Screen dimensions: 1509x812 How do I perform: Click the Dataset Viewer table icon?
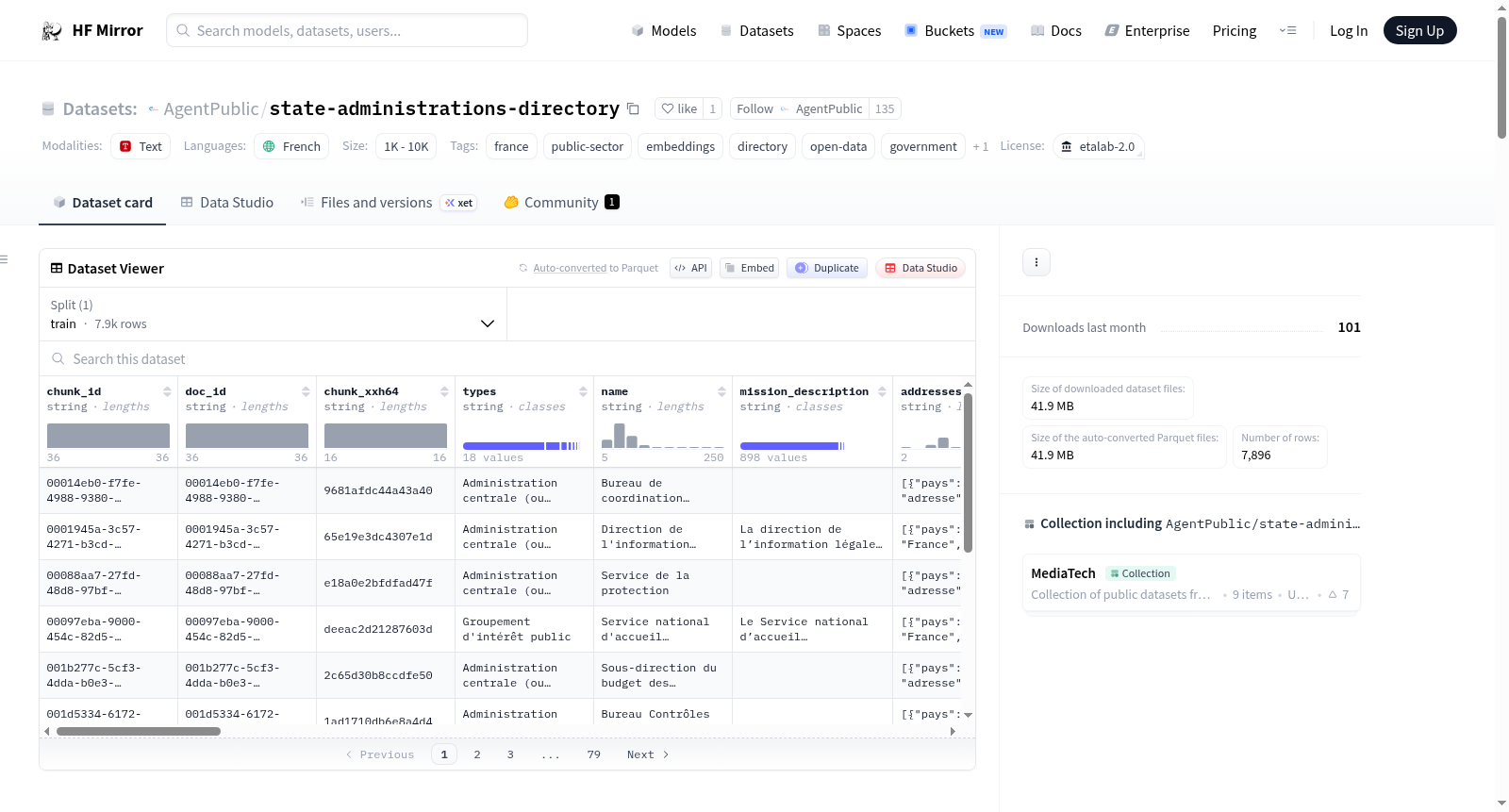[57, 269]
